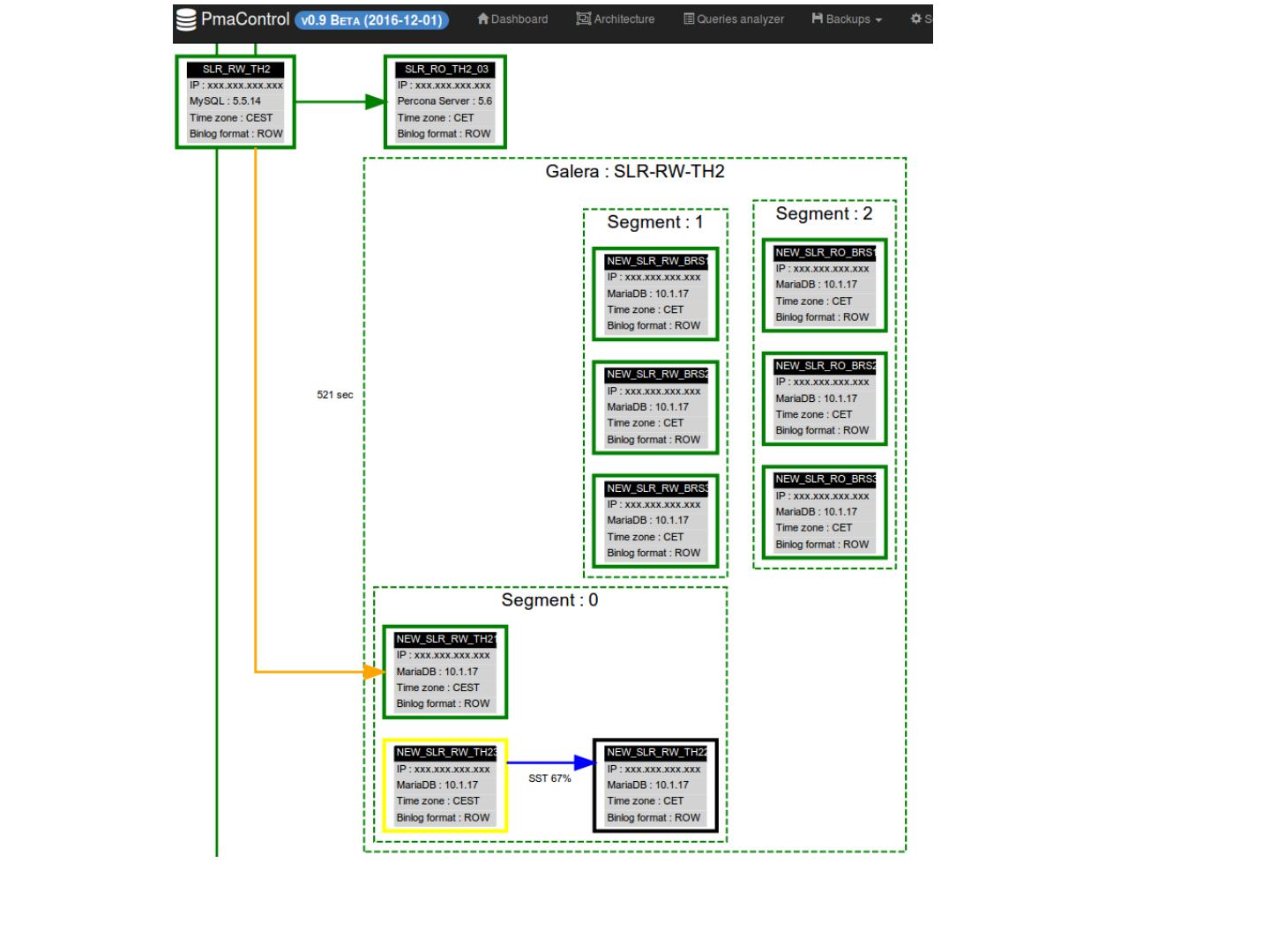The width and height of the screenshot is (1270, 952).
Task: Click "Binlog format : ROW" in SLR_RO_TH2_03 node
Action: click(445, 134)
